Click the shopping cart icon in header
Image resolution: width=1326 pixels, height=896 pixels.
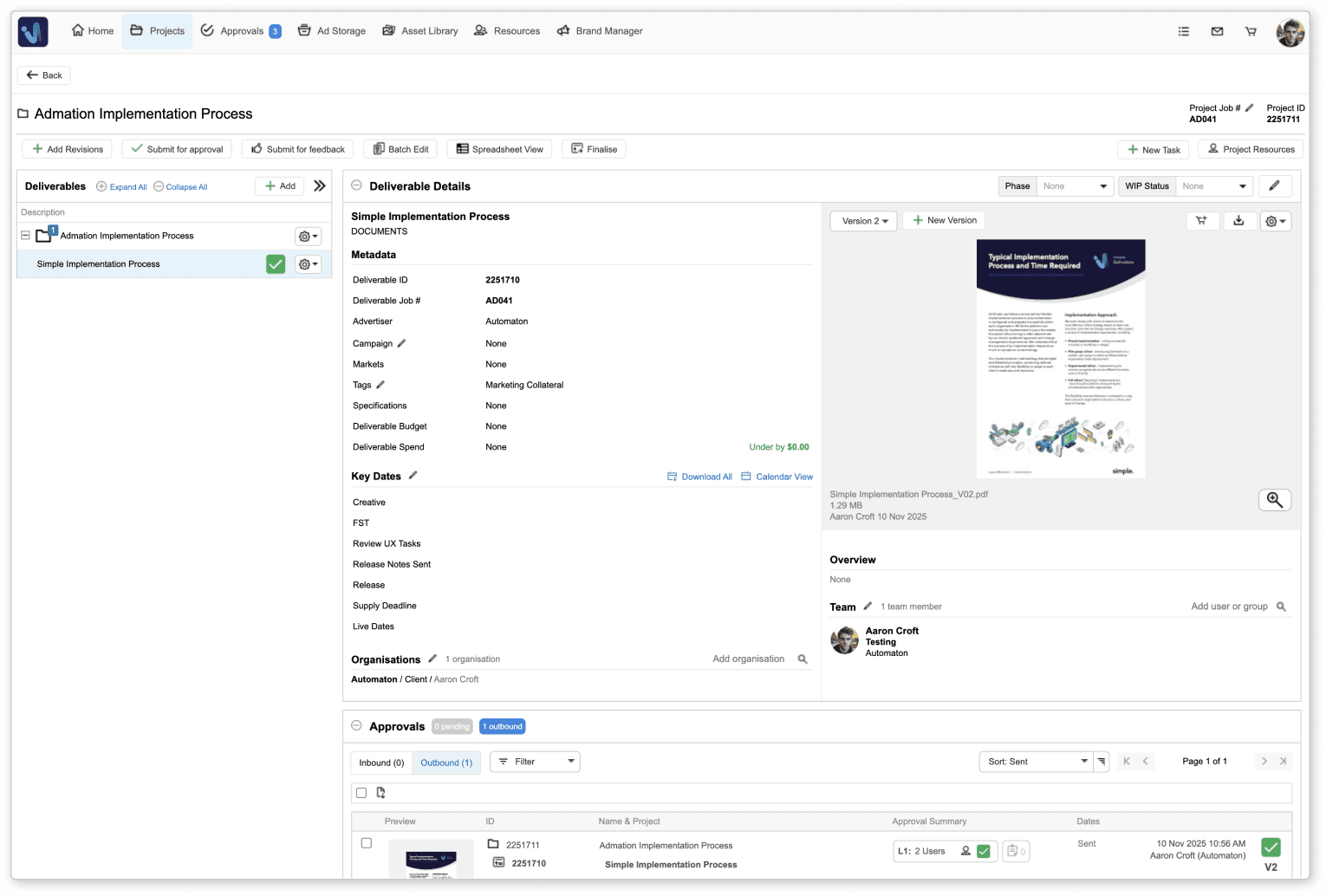pos(1251,31)
